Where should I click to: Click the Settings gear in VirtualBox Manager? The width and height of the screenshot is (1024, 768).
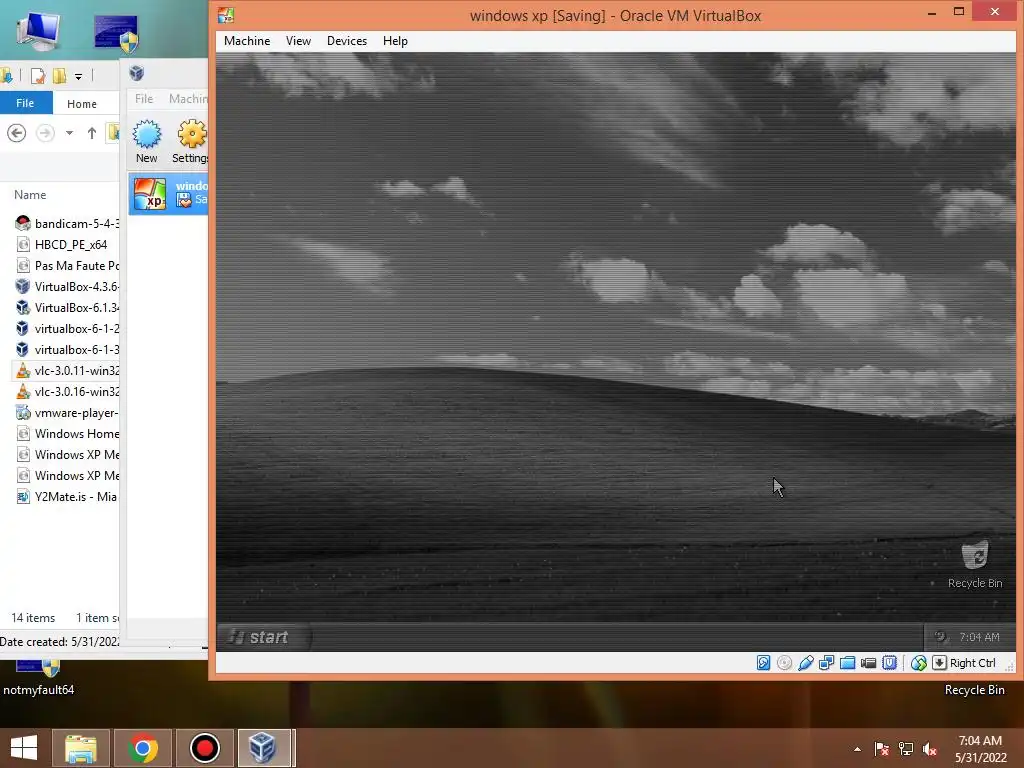[190, 140]
